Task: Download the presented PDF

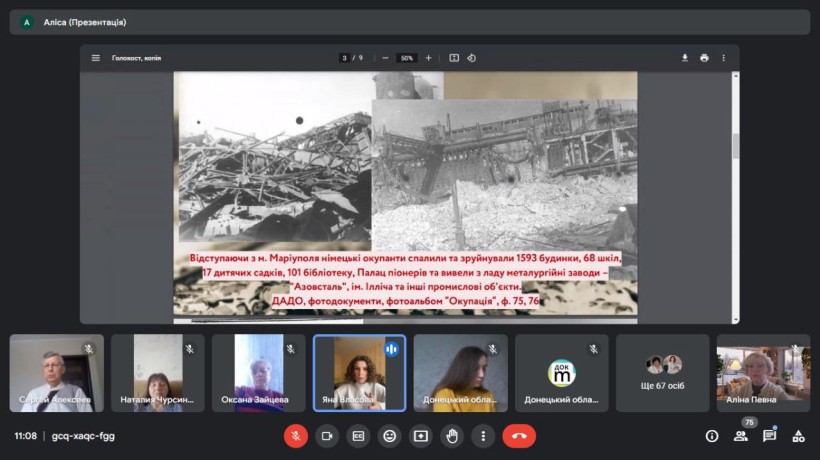Action: [685, 58]
